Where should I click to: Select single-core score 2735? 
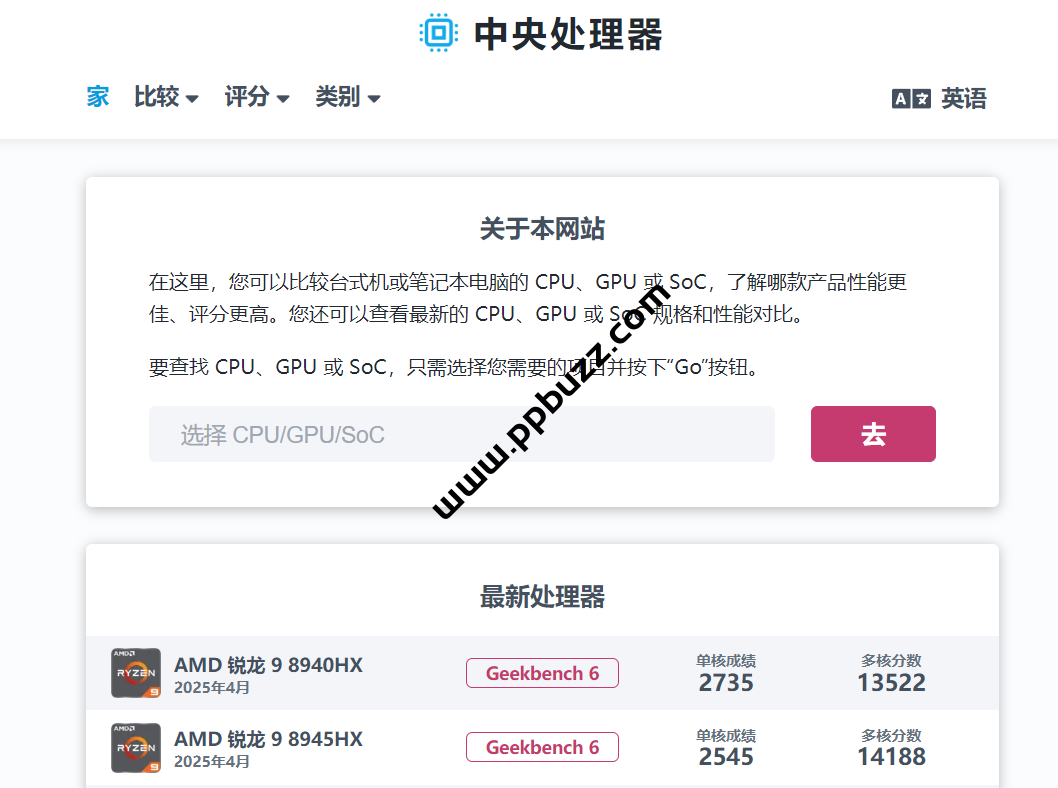(x=726, y=683)
